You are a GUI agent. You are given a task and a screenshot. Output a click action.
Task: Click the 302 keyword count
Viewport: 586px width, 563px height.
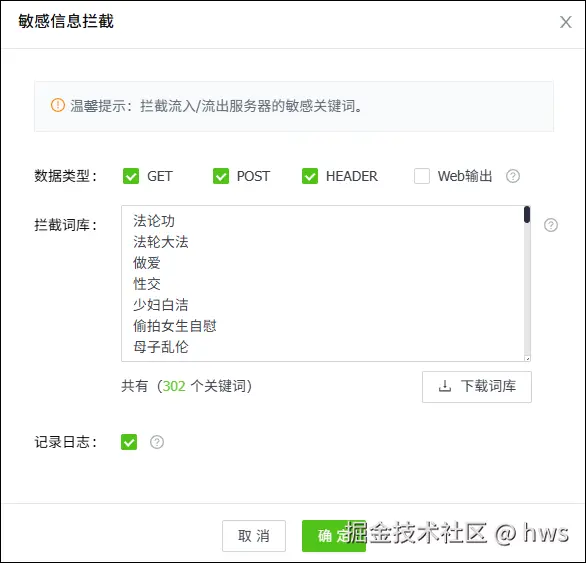coord(174,386)
